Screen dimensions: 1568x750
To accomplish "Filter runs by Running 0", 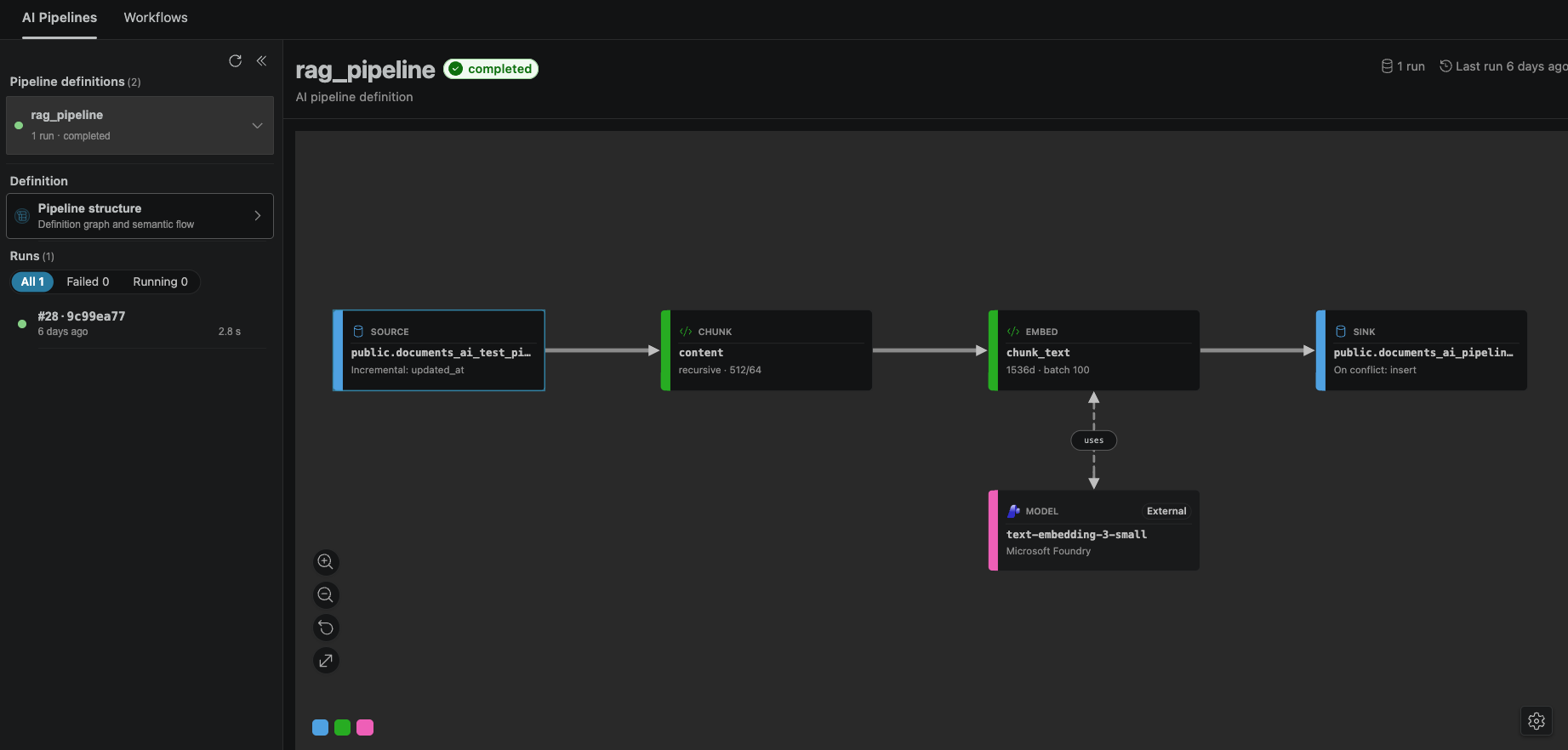I will pyautogui.click(x=160, y=281).
